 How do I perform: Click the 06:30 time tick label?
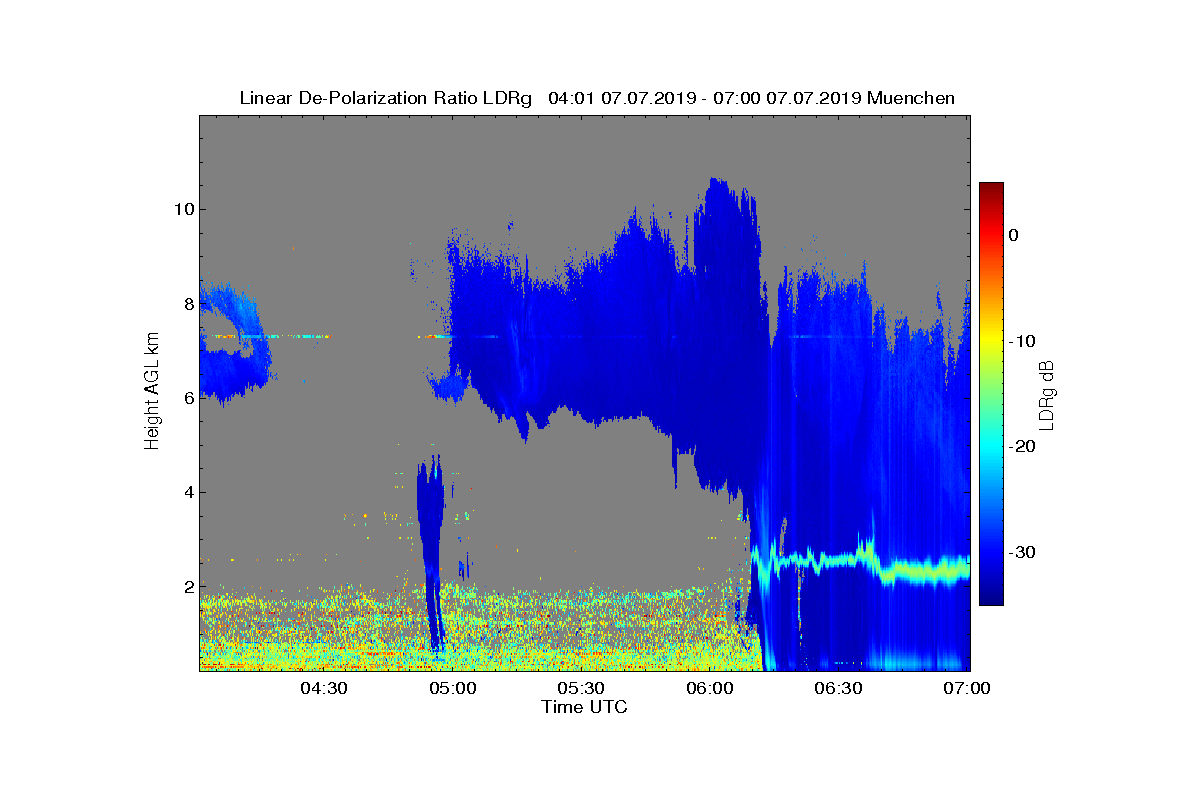point(839,689)
